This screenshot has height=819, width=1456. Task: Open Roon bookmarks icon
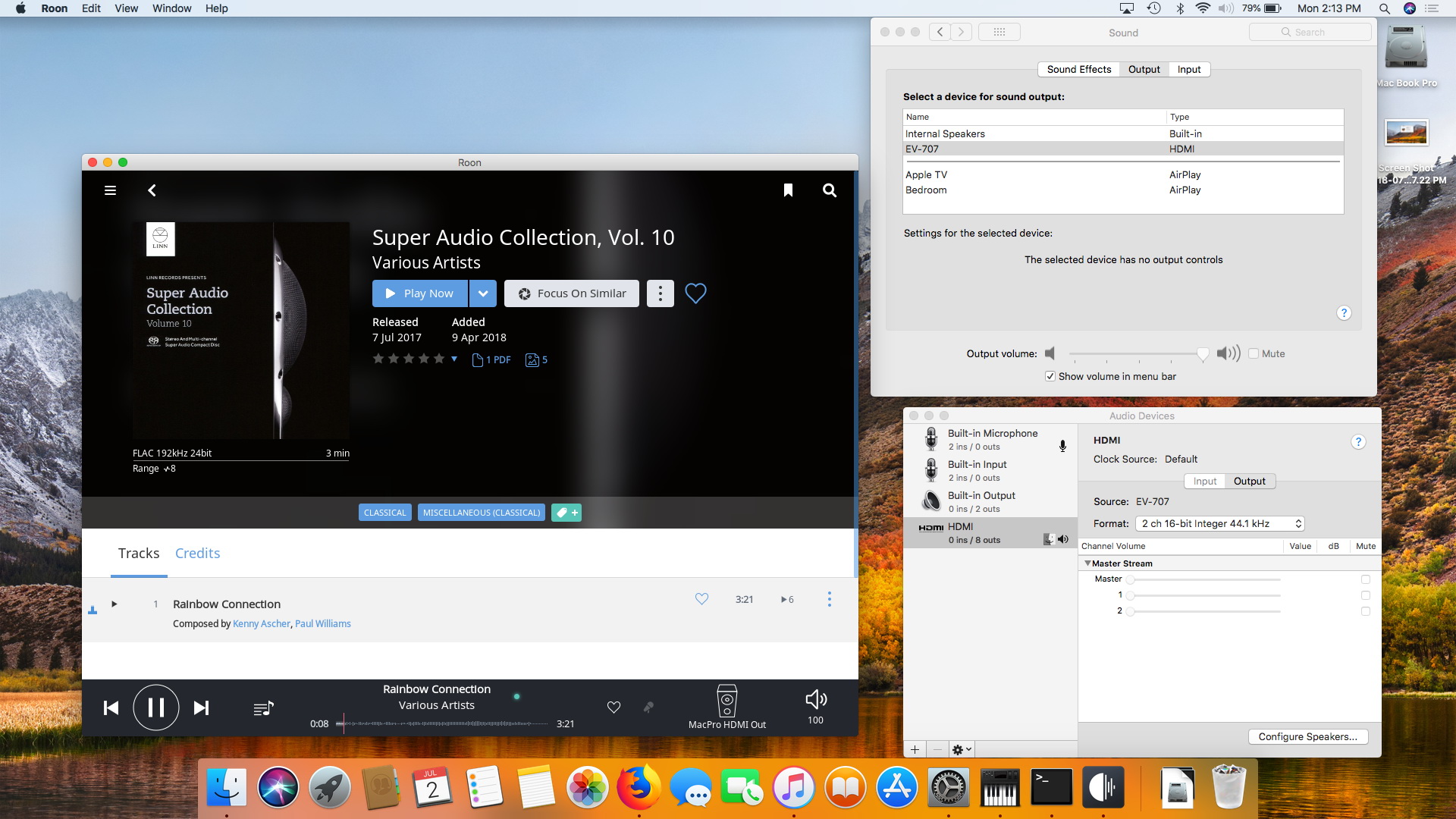pos(788,190)
